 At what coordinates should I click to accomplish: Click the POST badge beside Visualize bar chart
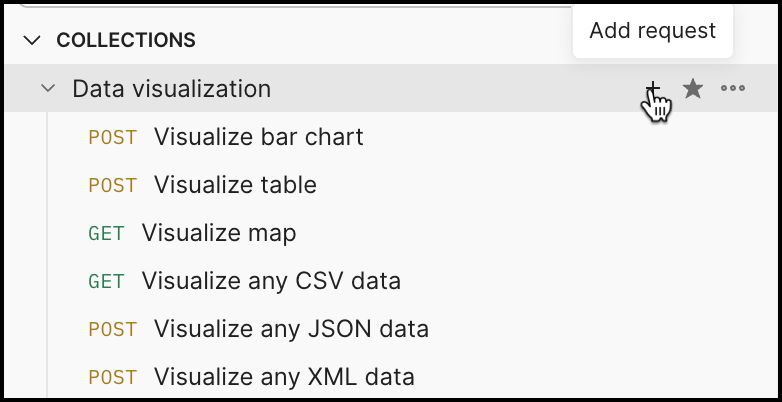point(112,137)
